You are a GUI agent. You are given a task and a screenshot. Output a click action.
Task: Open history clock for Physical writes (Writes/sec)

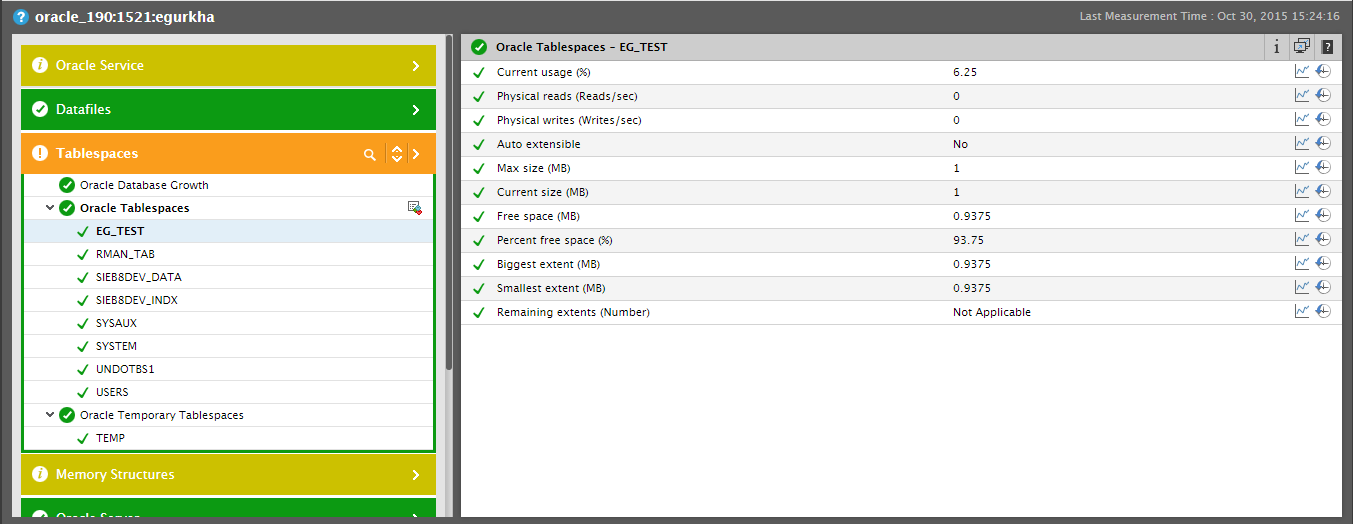(x=1323, y=119)
